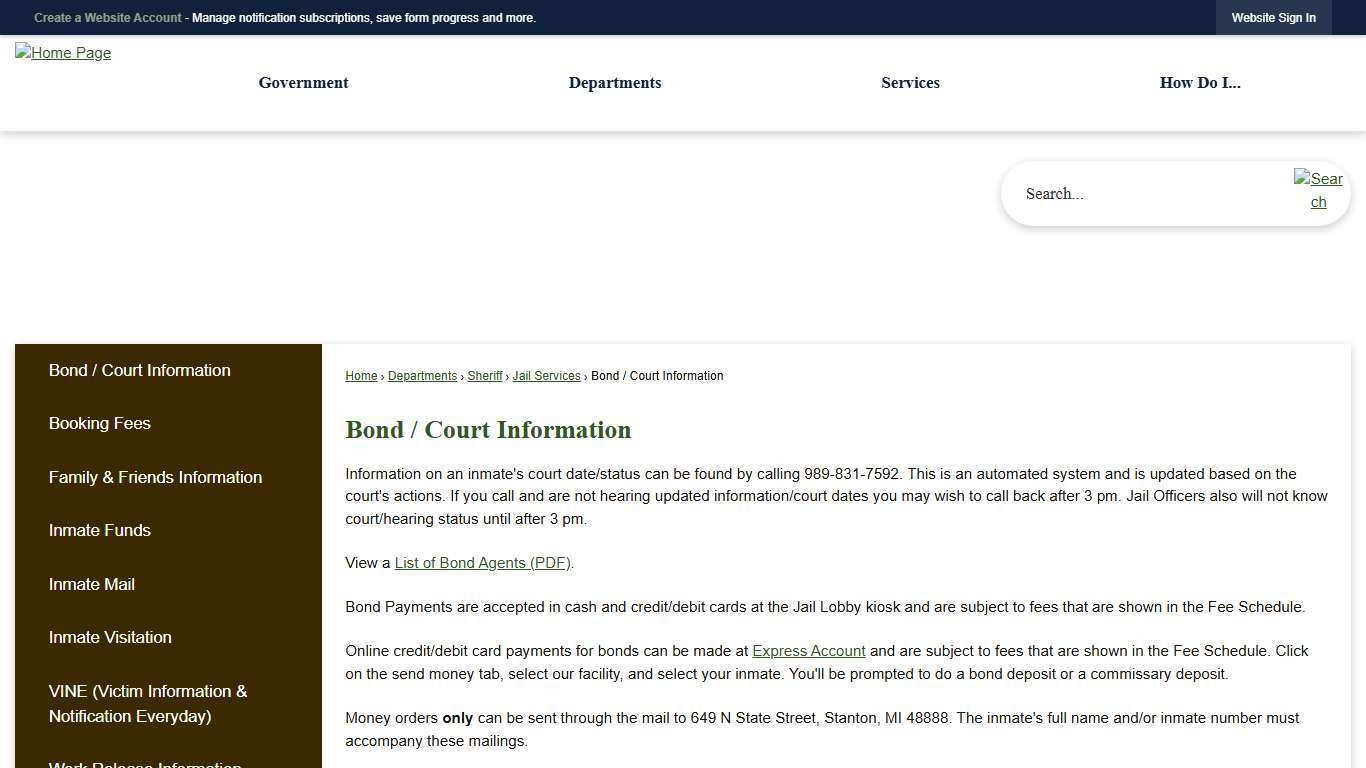
Task: Open the Services navigation menu
Action: coord(910,83)
